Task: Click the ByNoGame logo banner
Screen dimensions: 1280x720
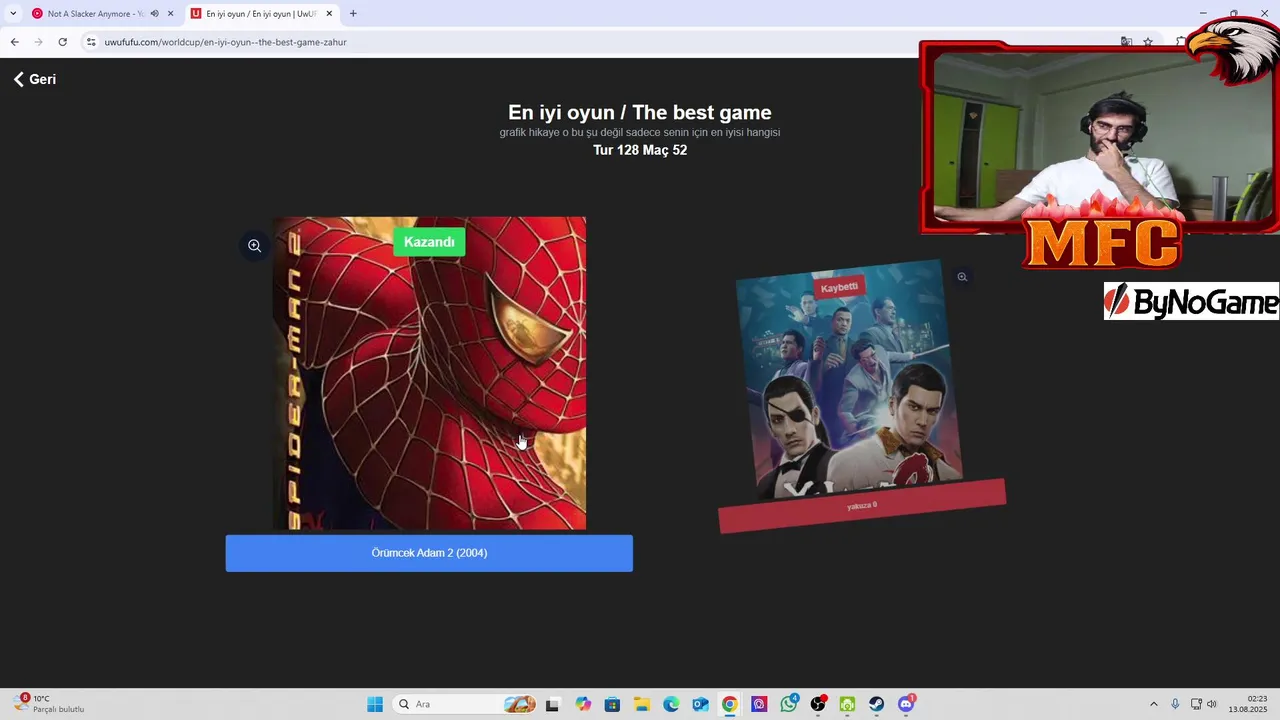Action: click(x=1191, y=301)
